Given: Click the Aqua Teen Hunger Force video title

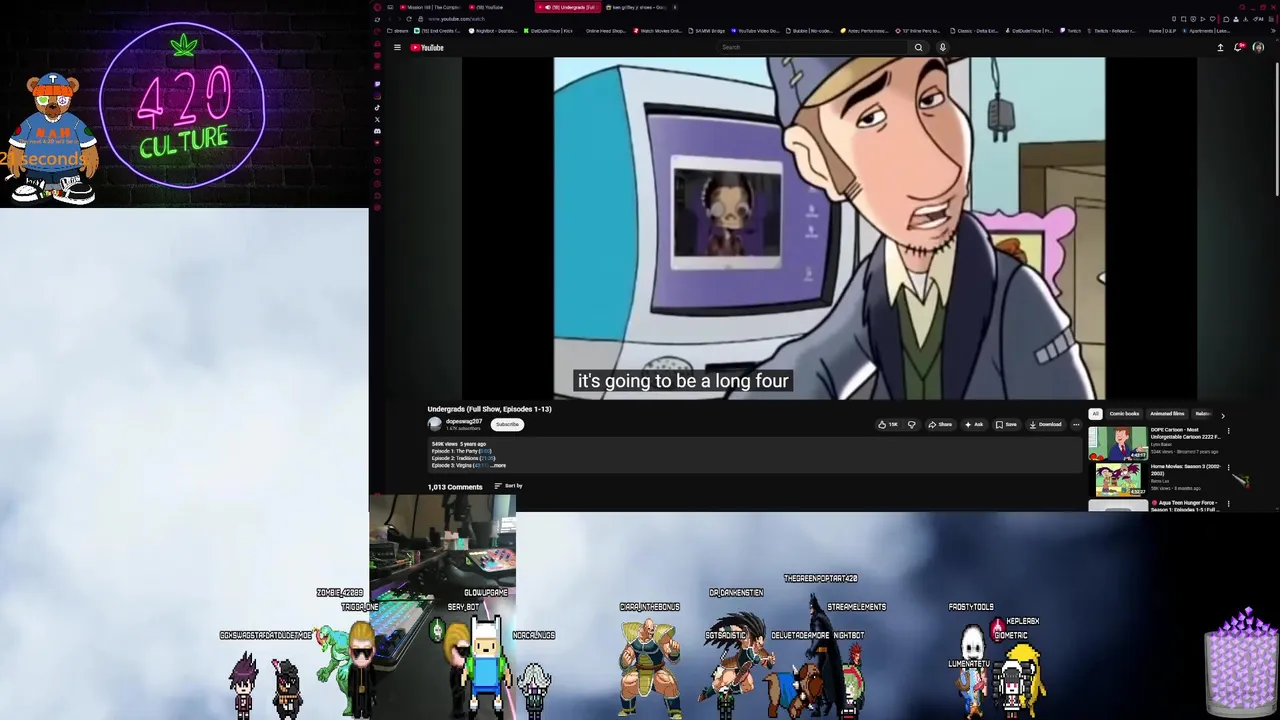Looking at the screenshot, I should (1185, 506).
